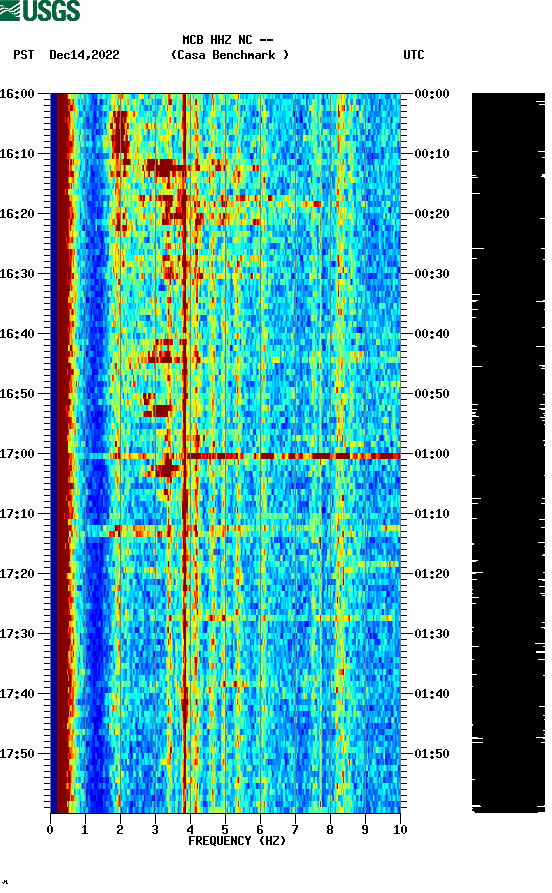Click the black seismogram trace panel
The height and width of the screenshot is (893, 552).
click(x=508, y=453)
